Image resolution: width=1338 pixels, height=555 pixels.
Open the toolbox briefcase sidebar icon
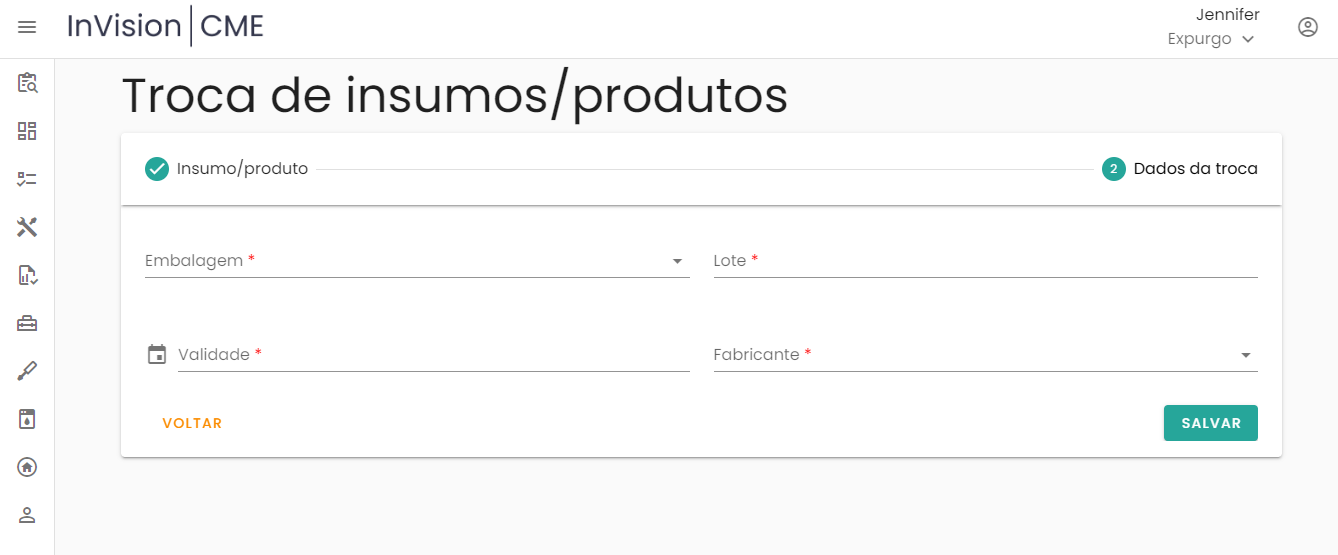27,323
